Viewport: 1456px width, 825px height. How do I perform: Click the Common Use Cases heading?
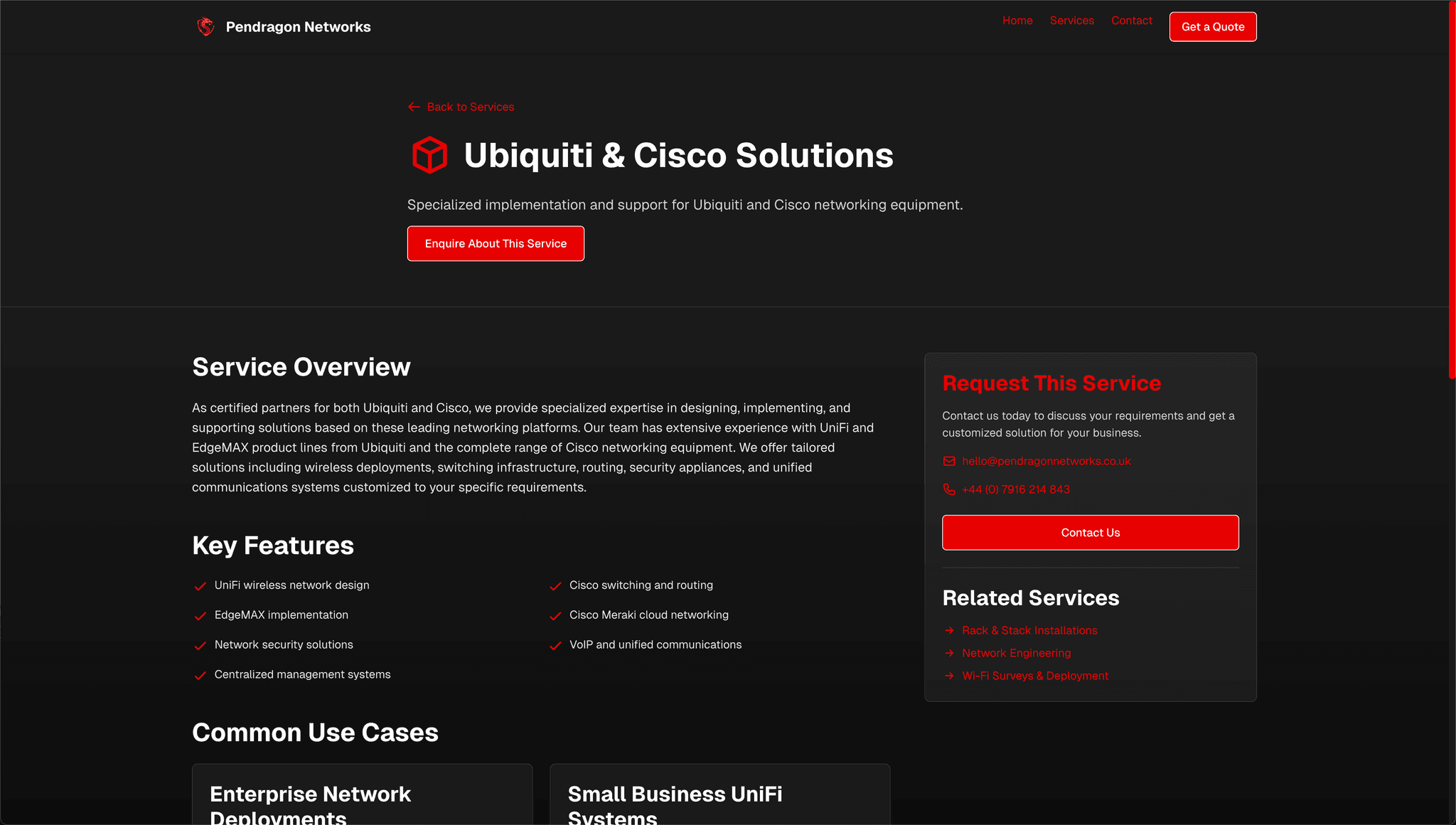pos(315,733)
